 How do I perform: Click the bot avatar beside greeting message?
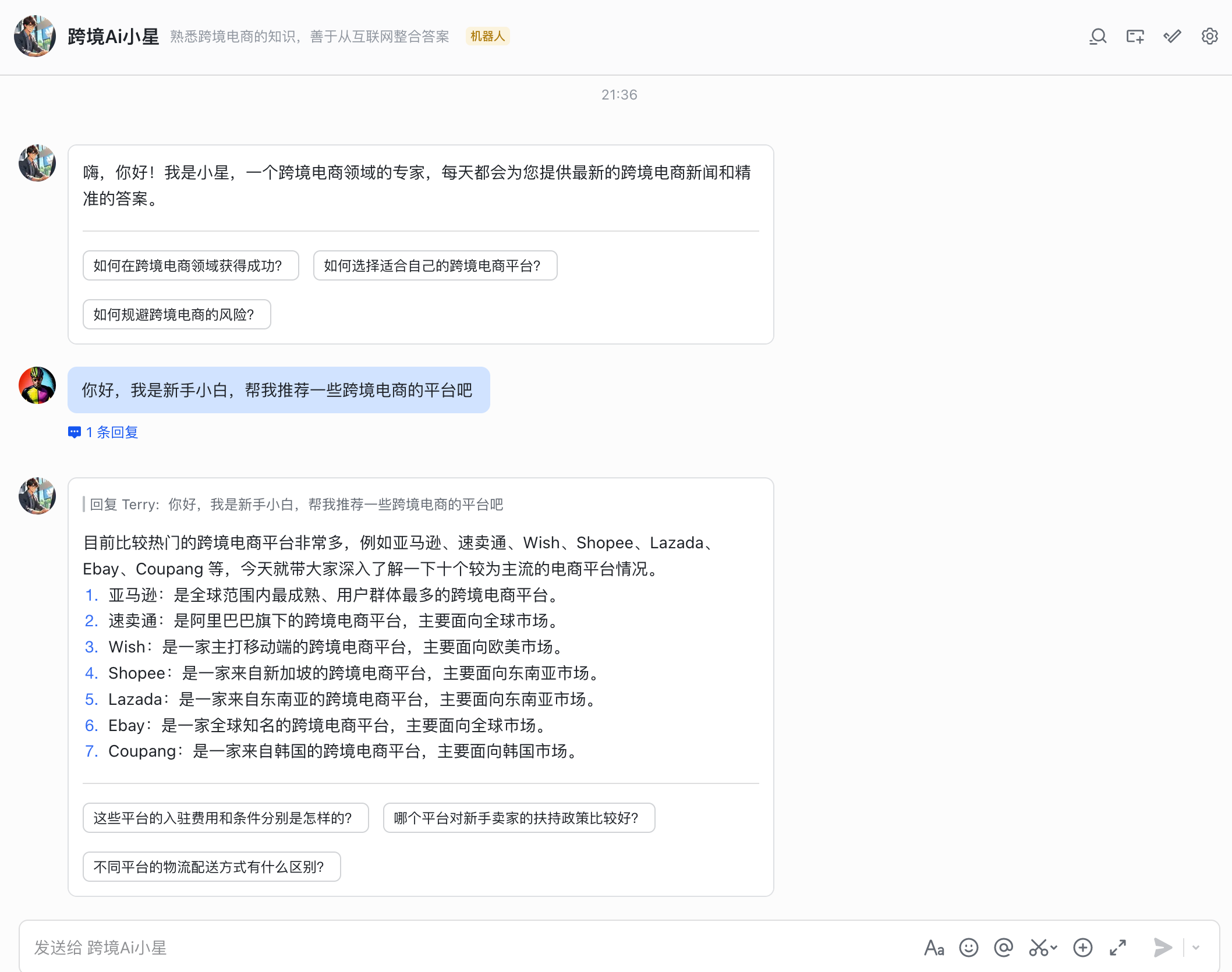coord(37,163)
